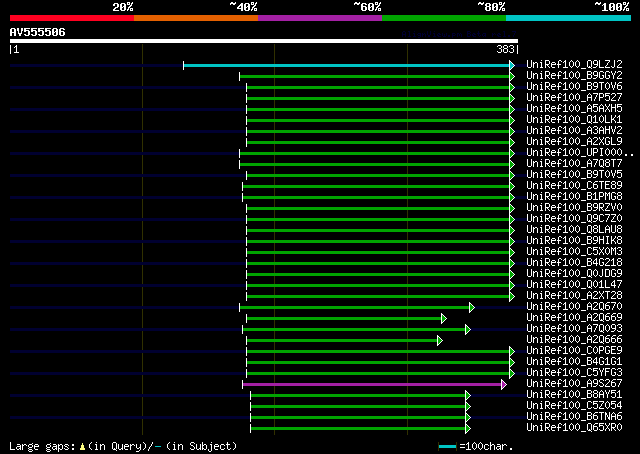Open the UniRef100_A5AXH5 hit label

coord(574,109)
